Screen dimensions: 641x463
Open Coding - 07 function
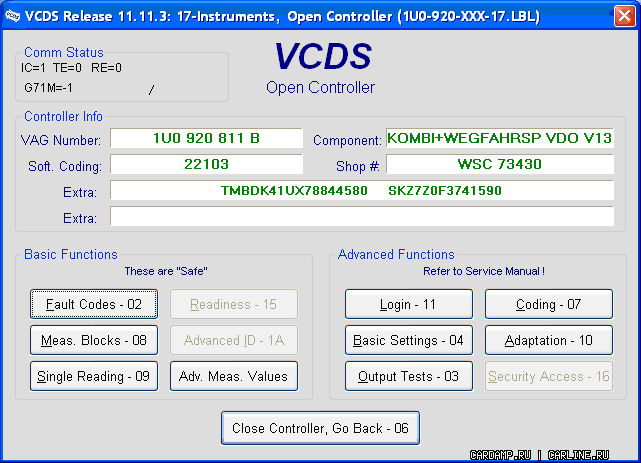[x=549, y=304]
